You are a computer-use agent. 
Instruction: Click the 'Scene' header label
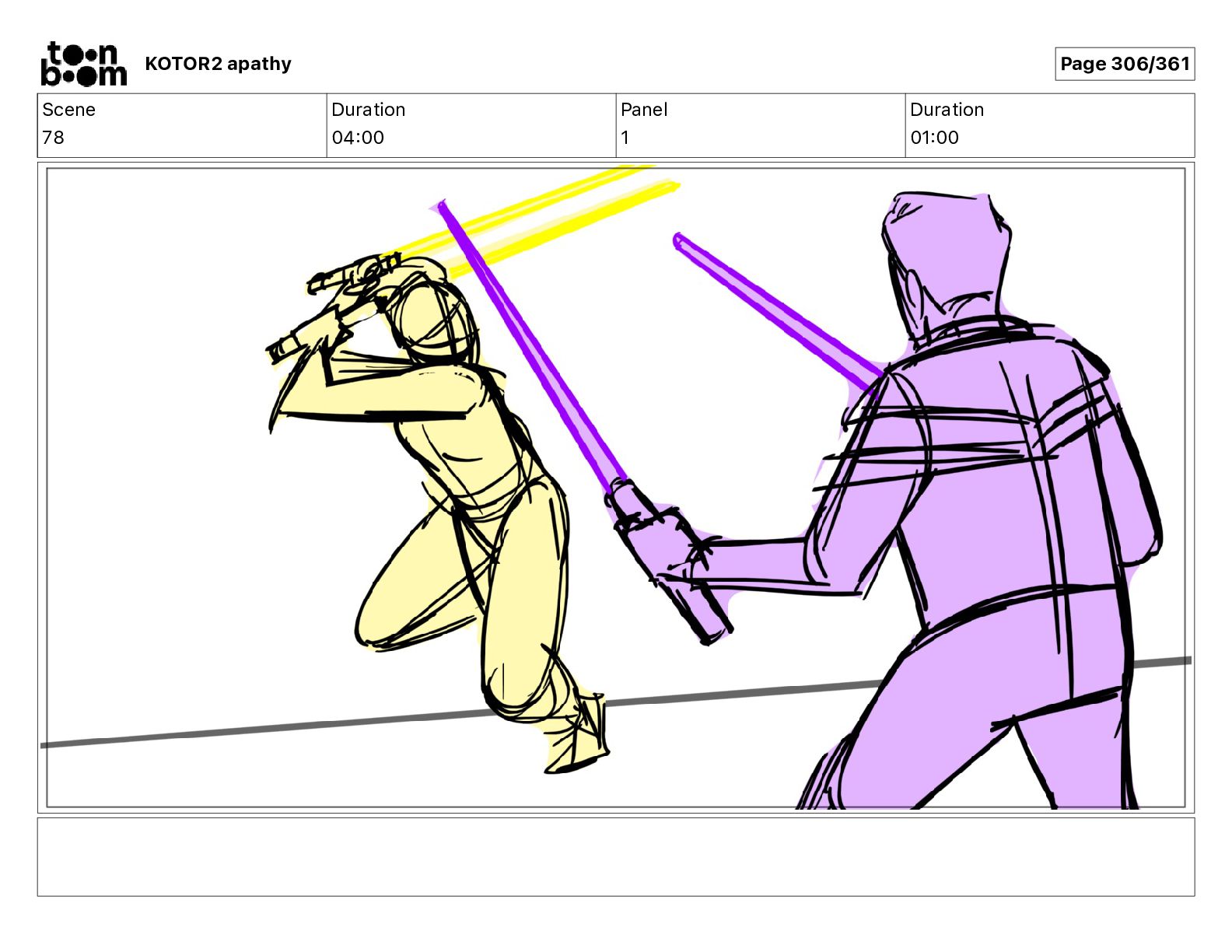68,110
